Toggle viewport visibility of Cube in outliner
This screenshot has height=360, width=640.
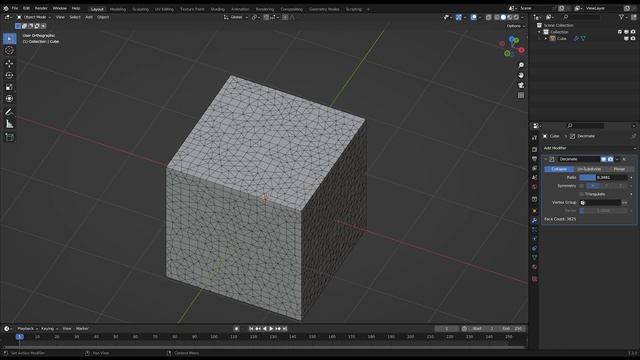coord(626,38)
